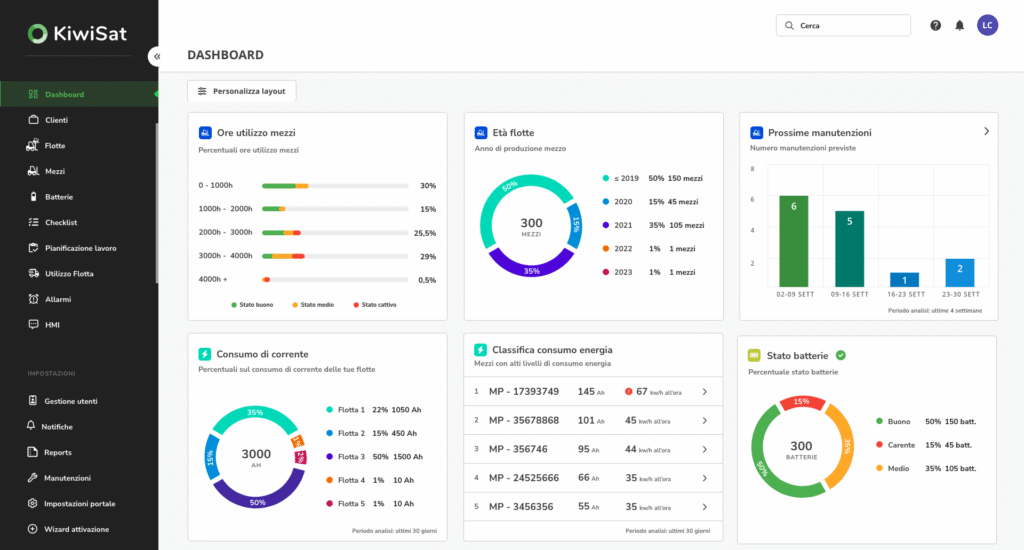Click the Stato batterie battery icon
1024x550 pixels.
[754, 355]
